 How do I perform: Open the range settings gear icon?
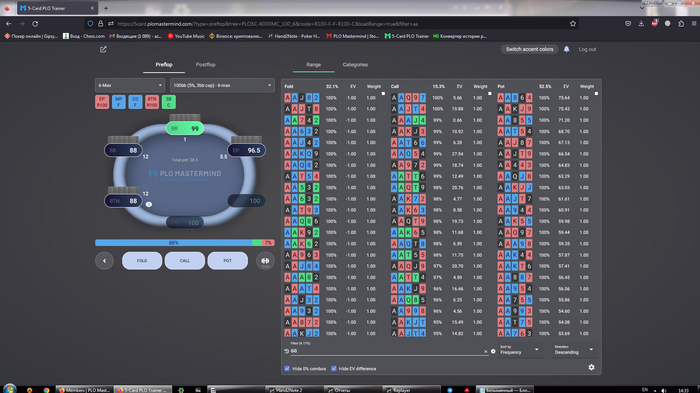(591, 367)
